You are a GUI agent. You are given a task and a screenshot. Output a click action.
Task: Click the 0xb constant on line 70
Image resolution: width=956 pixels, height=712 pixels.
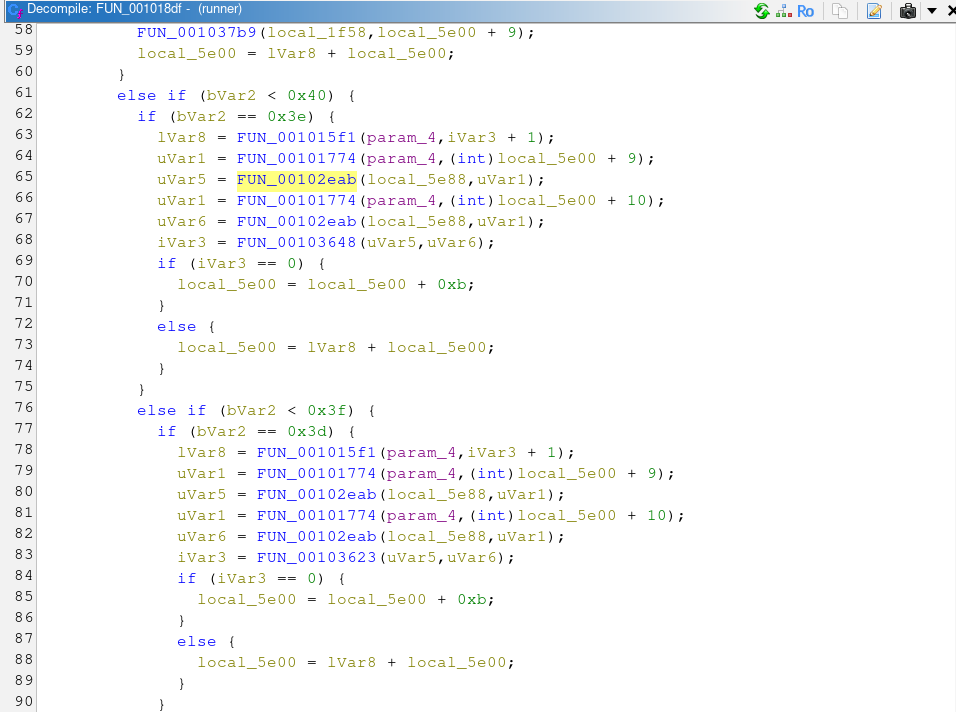pos(452,285)
